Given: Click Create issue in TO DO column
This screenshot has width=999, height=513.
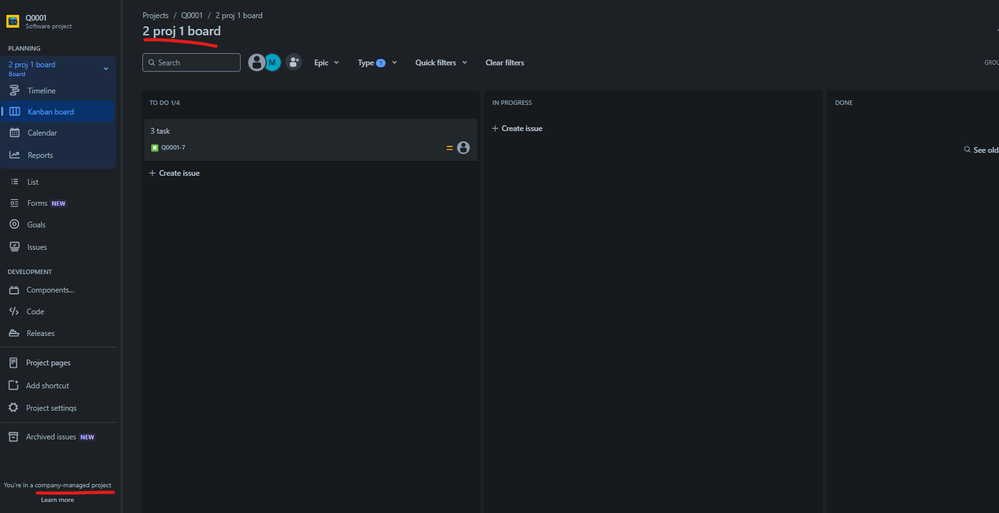Looking at the screenshot, I should pos(174,173).
